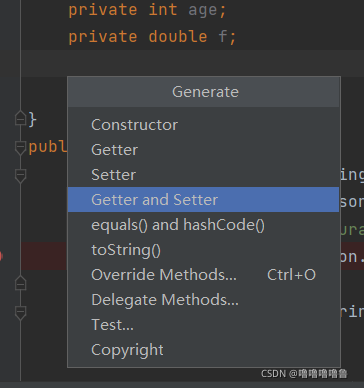Viewport: 364px width, 388px height.
Task: Choose toString() in the Generate list
Action: coord(203,250)
